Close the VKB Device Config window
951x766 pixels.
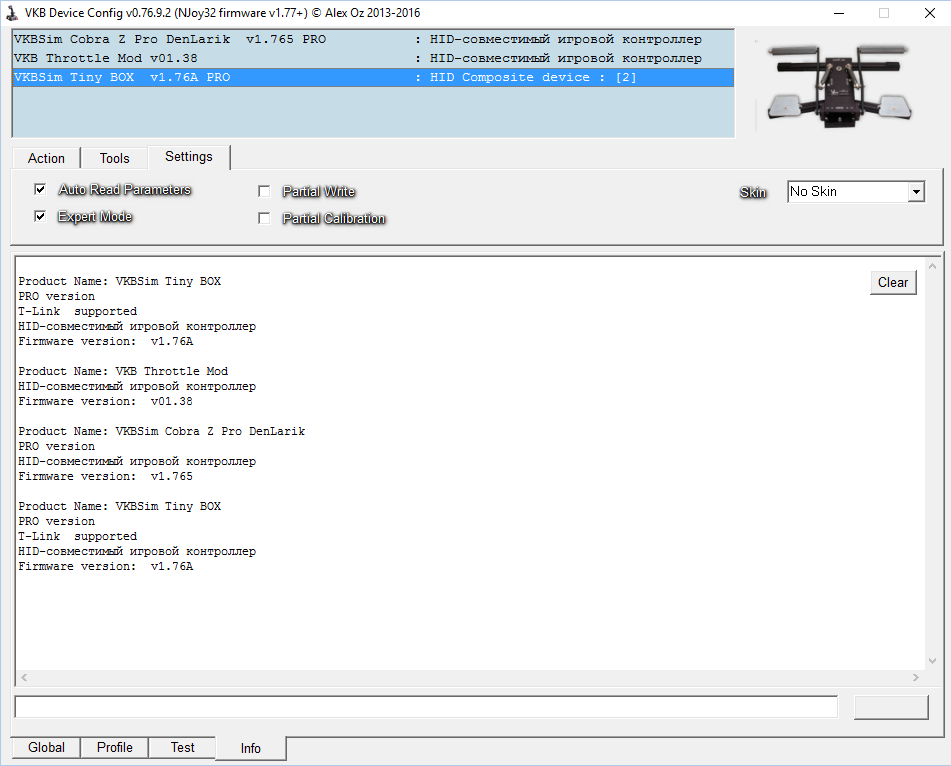click(929, 13)
